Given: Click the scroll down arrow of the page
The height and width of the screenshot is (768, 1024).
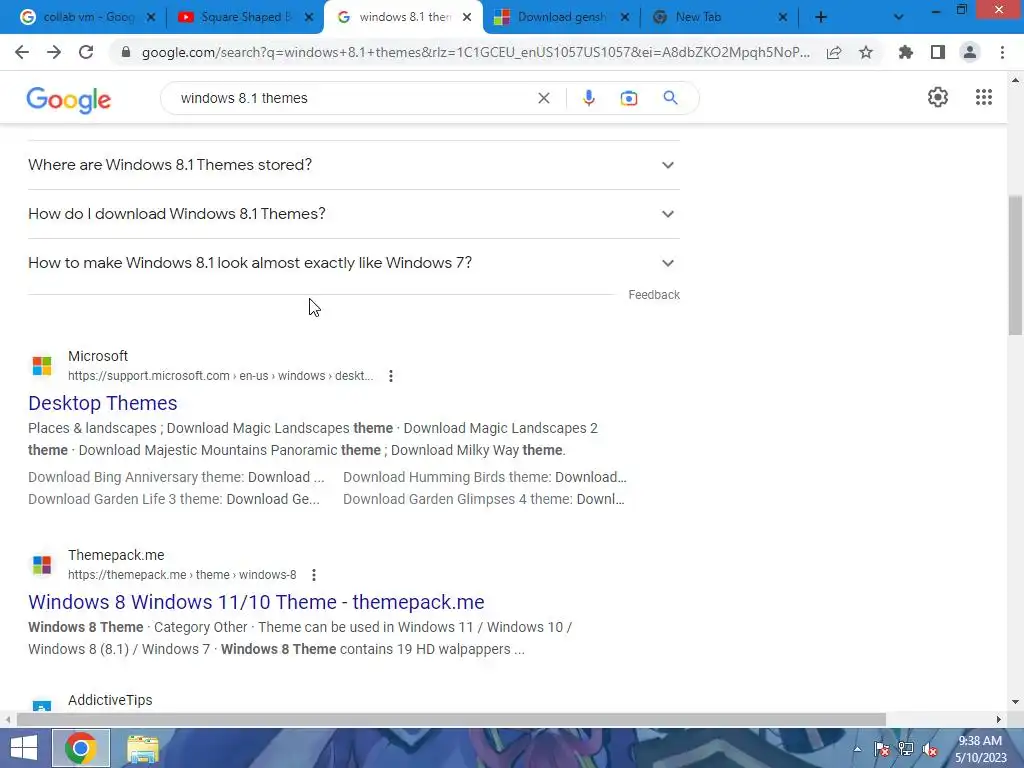Looking at the screenshot, I should coord(1015,702).
